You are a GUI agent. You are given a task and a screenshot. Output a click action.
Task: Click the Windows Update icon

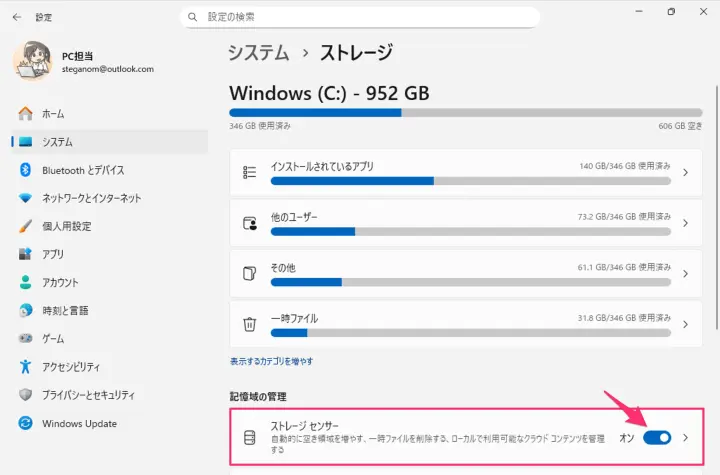(x=26, y=423)
